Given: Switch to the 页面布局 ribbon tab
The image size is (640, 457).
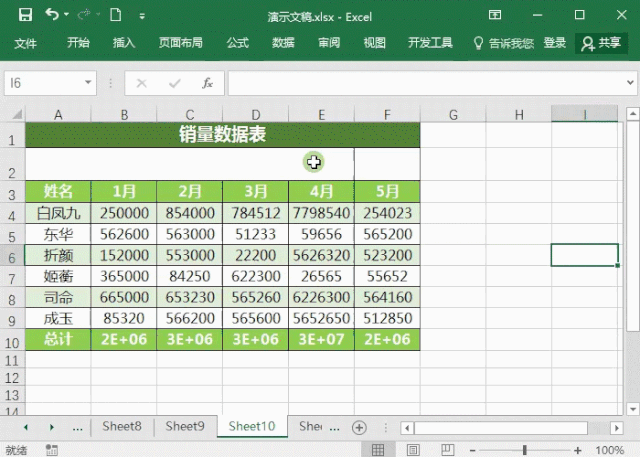Looking at the screenshot, I should (180, 43).
